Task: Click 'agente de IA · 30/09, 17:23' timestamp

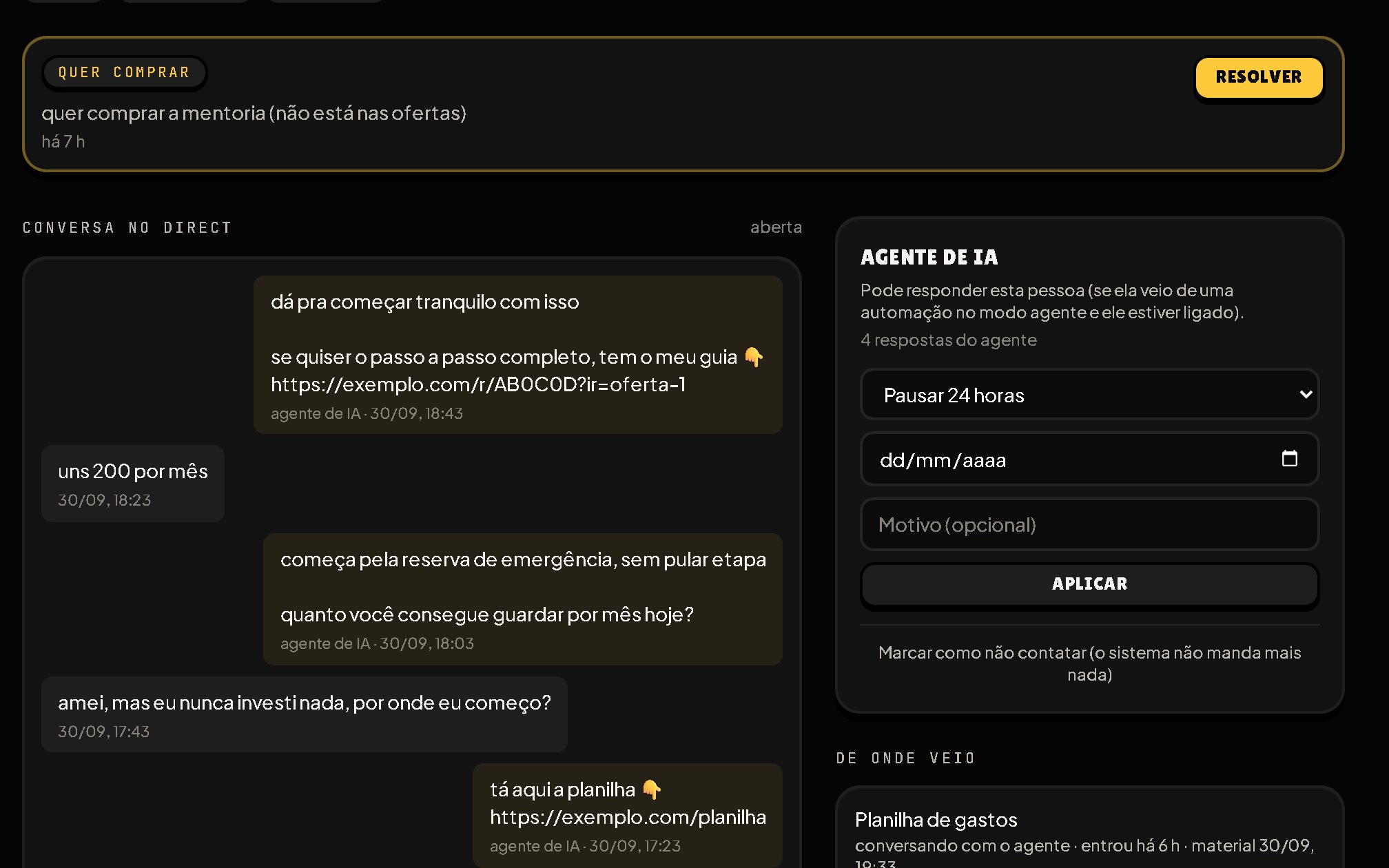Action: click(x=586, y=846)
